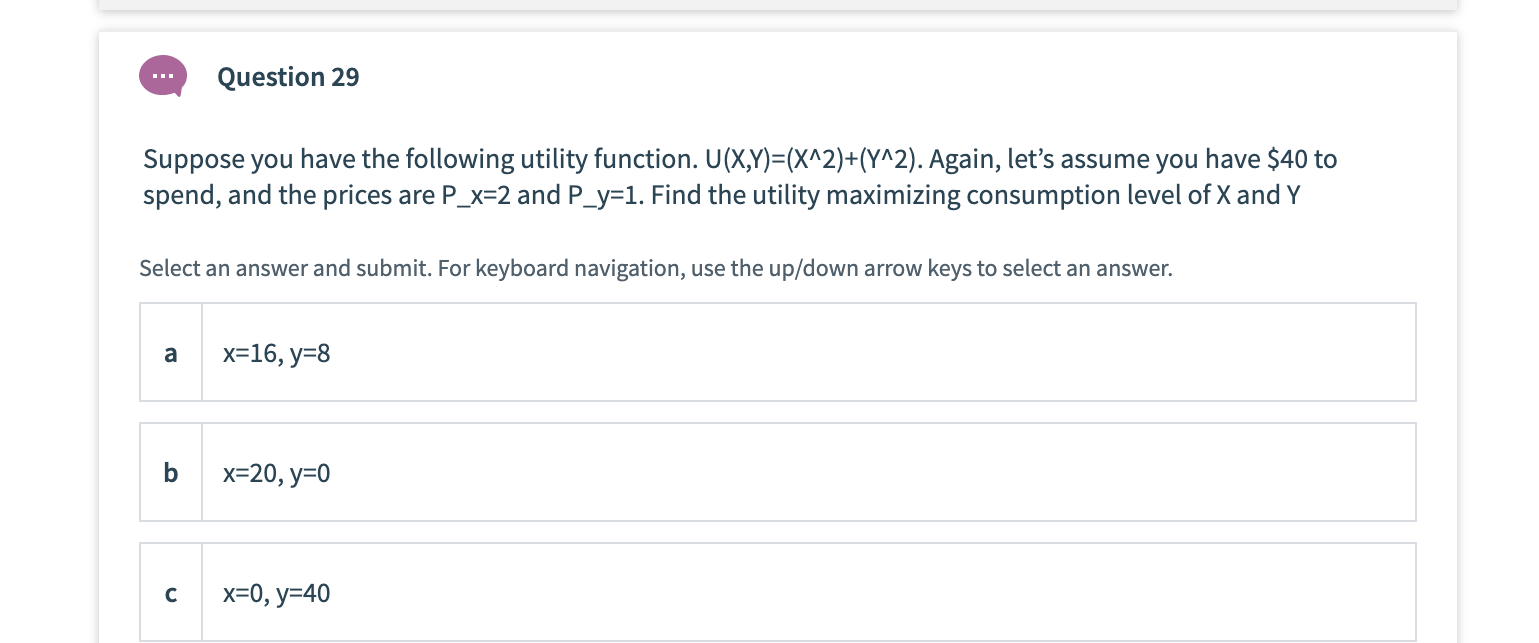Click the keyboard navigation instruction text
Image resolution: width=1539 pixels, height=643 pixels.
[655, 268]
